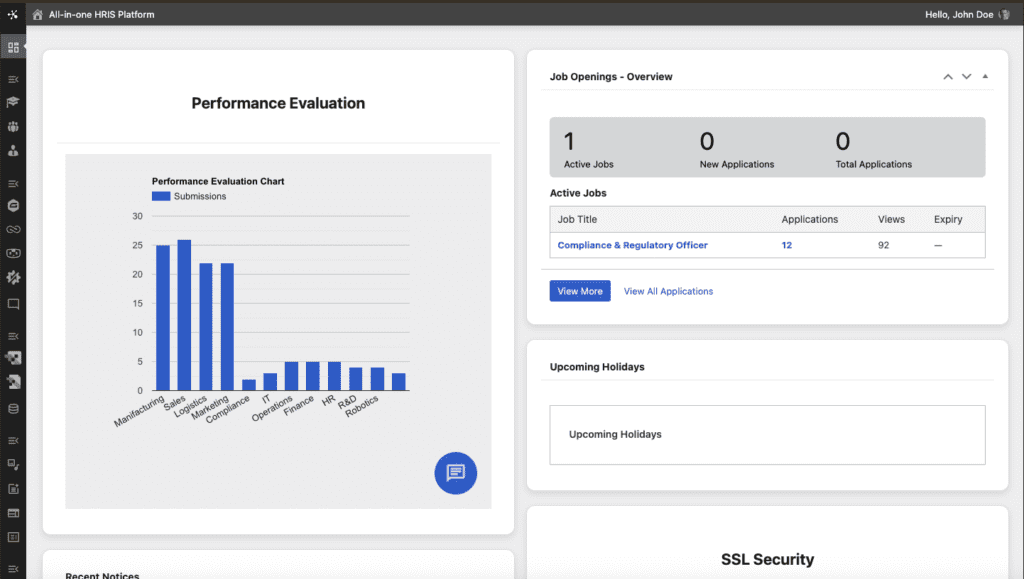This screenshot has width=1024, height=579.
Task: Open Compliance & Regulatory Officer job link
Action: [x=632, y=245]
